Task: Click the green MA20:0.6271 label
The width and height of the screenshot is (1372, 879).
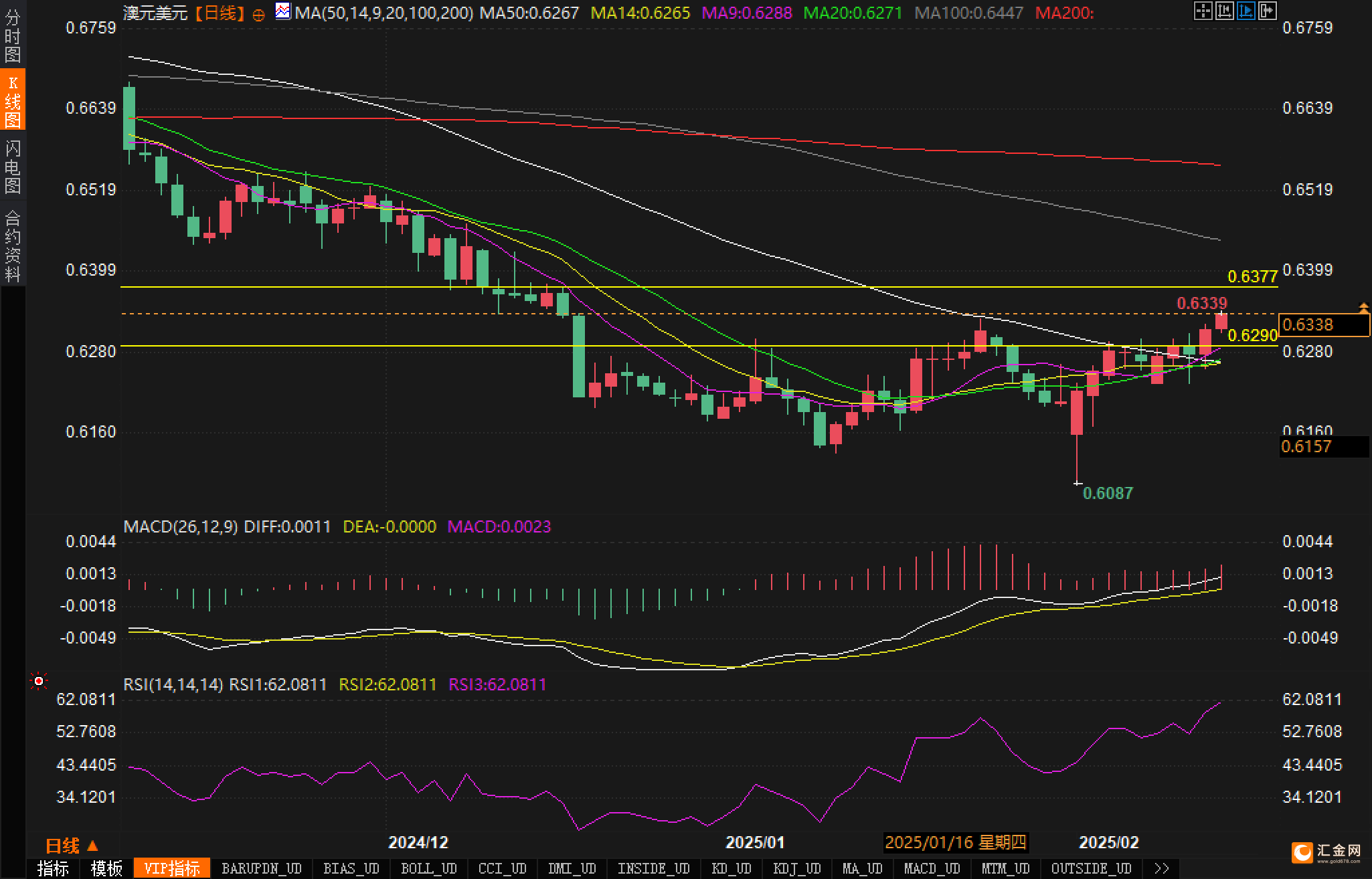Action: (x=853, y=13)
